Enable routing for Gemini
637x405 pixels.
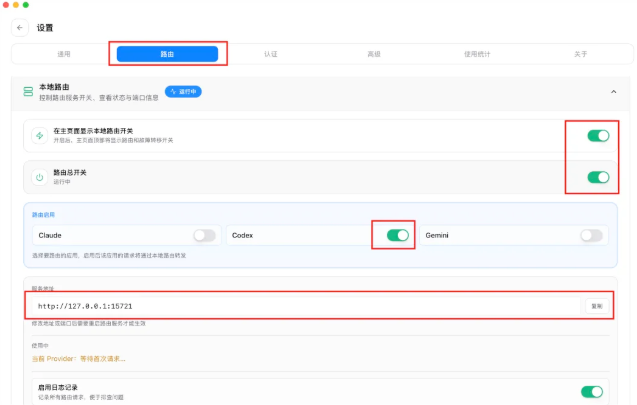pyautogui.click(x=592, y=235)
